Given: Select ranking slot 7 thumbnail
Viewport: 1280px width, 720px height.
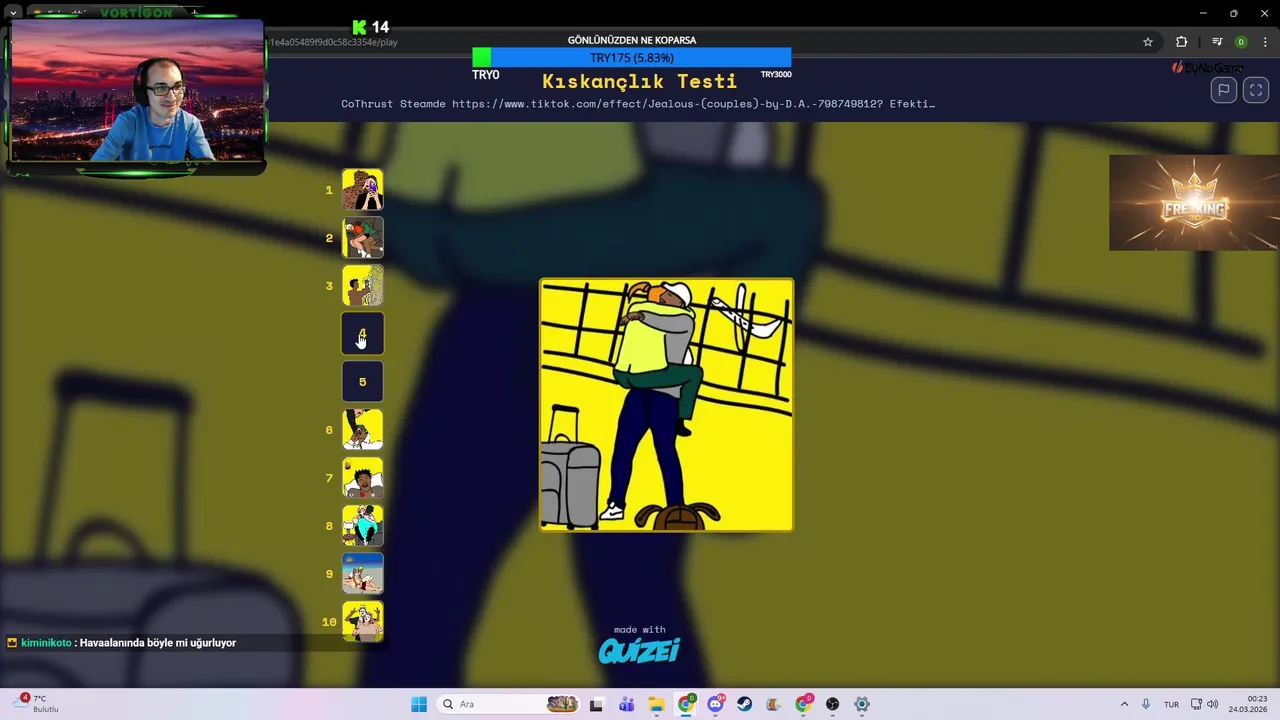Looking at the screenshot, I should [x=363, y=478].
